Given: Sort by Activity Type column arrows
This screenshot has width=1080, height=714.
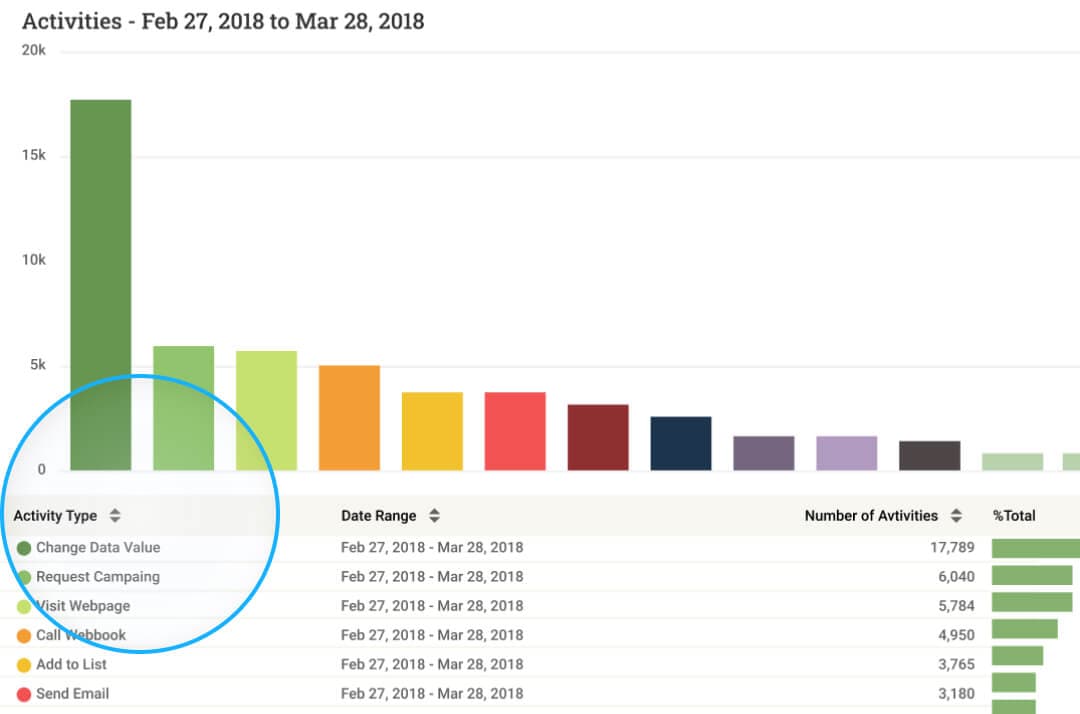Looking at the screenshot, I should pos(115,516).
